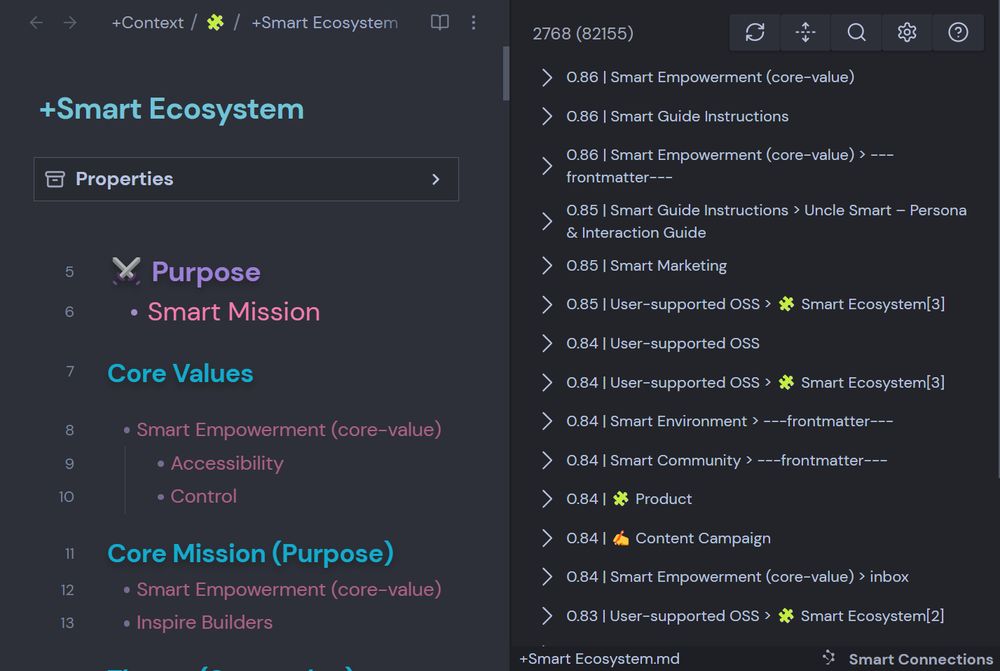
Task: Expand the Properties section
Action: (x=246, y=179)
